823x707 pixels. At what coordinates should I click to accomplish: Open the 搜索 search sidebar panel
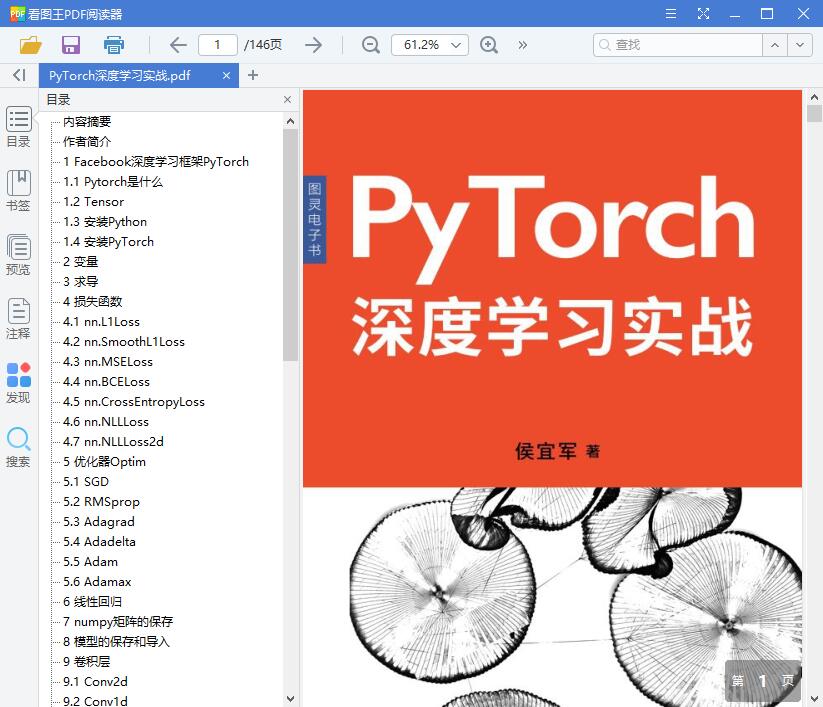pyautogui.click(x=18, y=447)
